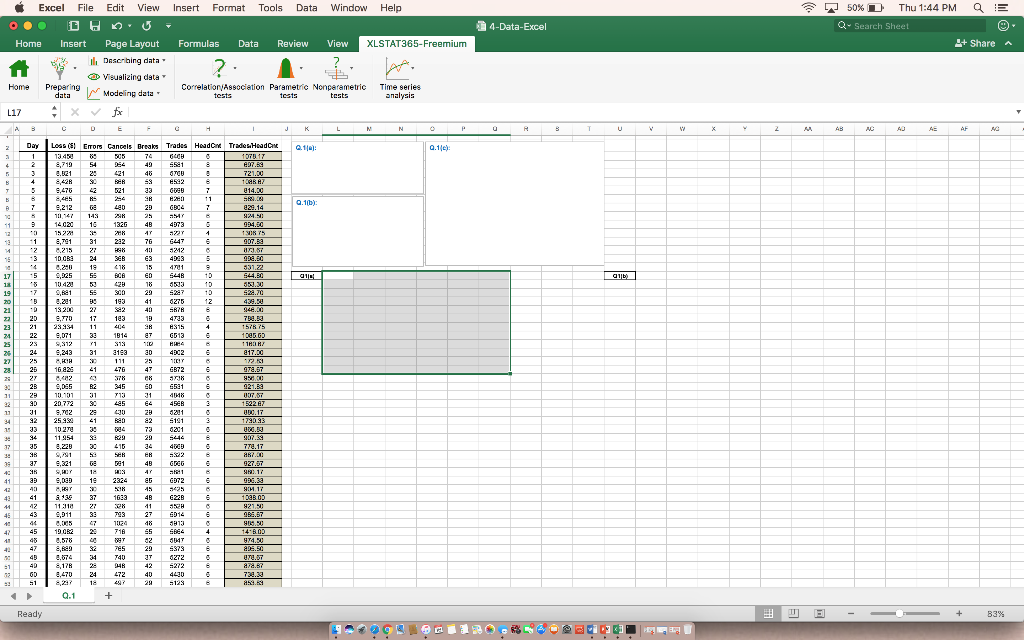Click the Spotlight search icon
Image resolution: width=1024 pixels, height=640 pixels.
(x=976, y=8)
